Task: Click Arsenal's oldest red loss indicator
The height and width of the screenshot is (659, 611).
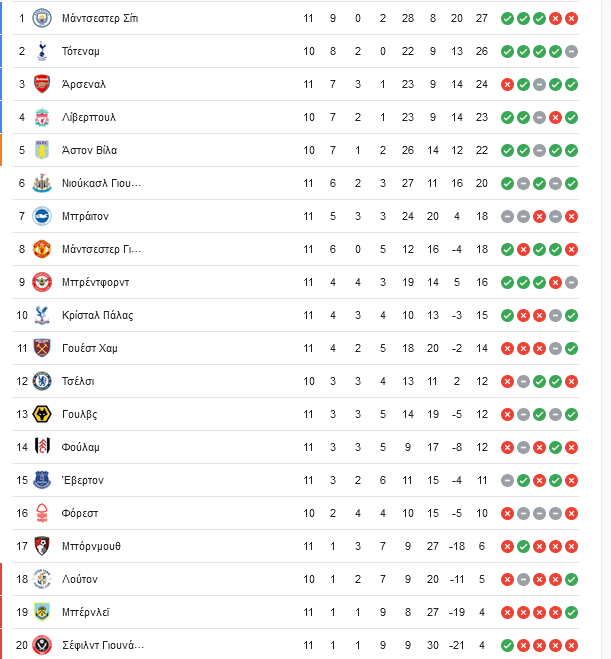Action: [507, 84]
